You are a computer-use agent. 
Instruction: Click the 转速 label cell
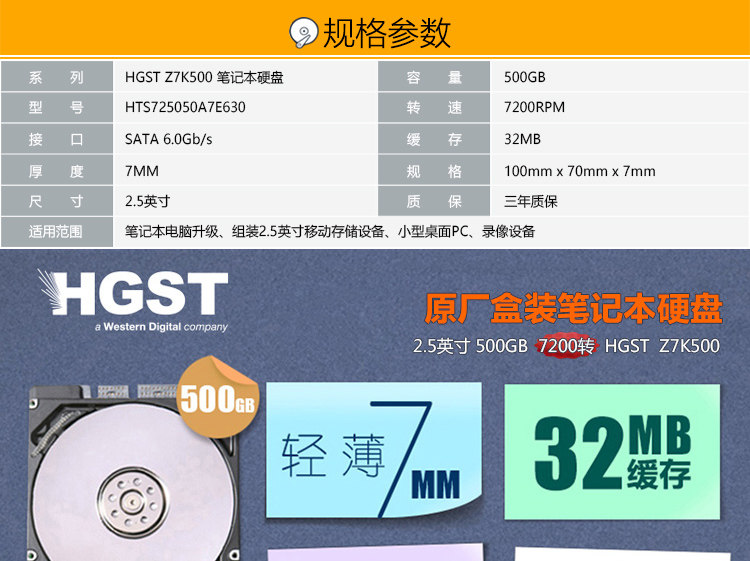(x=434, y=108)
